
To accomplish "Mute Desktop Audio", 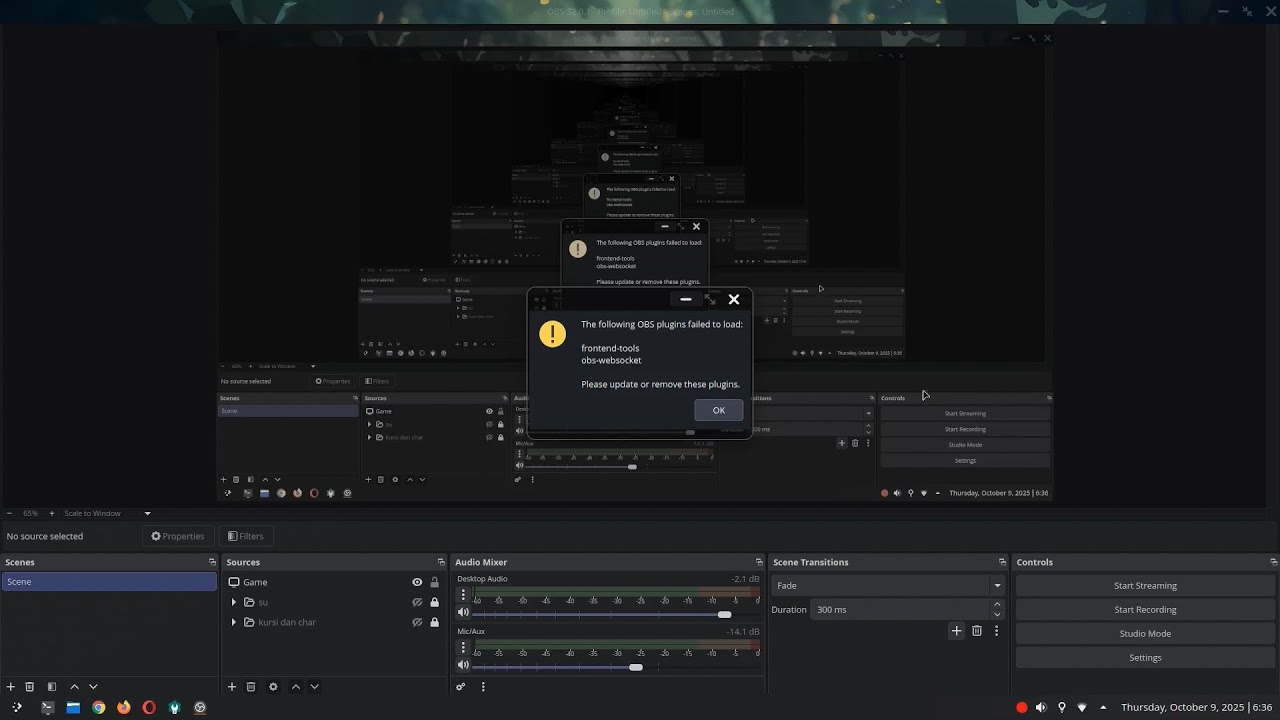I will point(463,613).
